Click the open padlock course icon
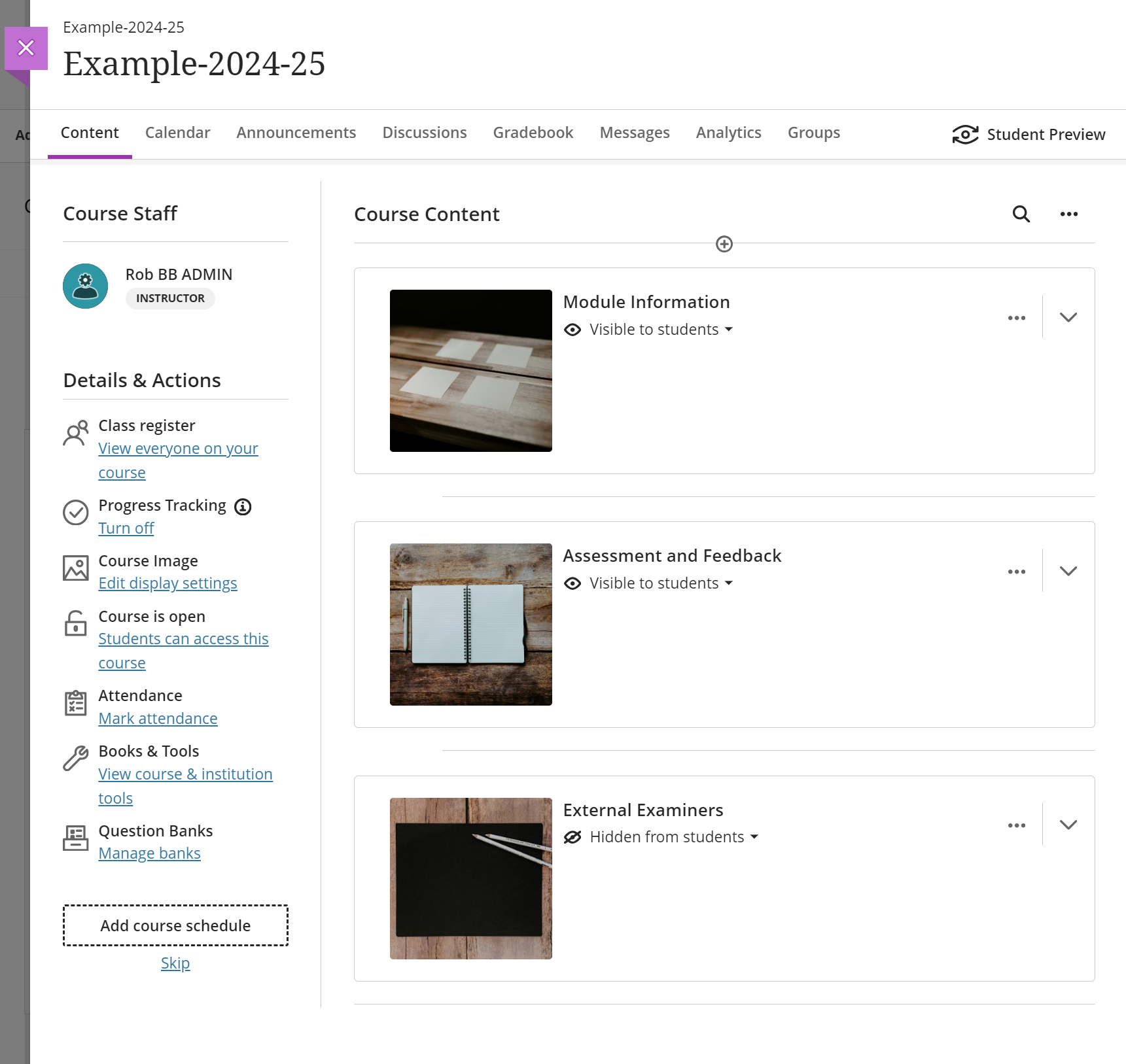The width and height of the screenshot is (1126, 1064). [76, 623]
